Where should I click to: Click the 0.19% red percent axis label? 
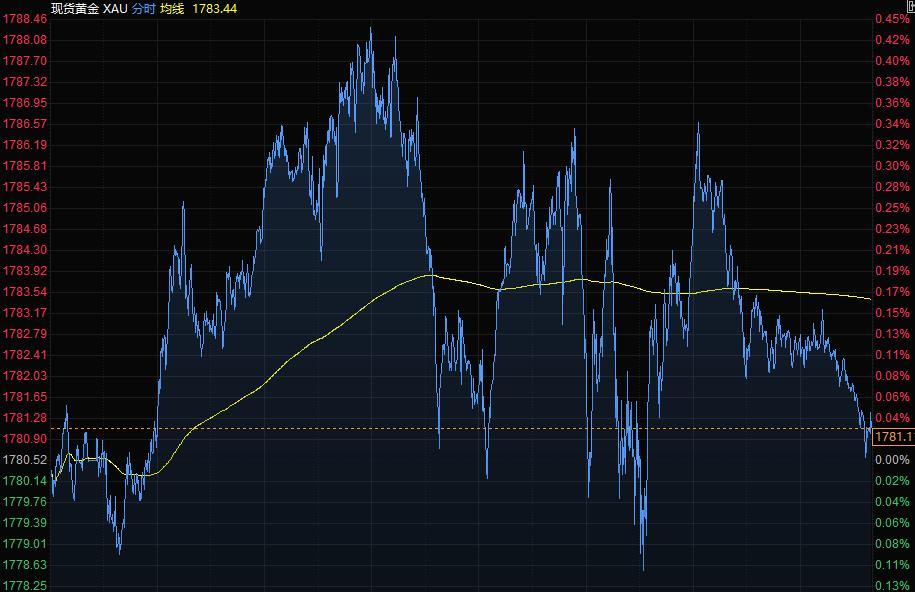tap(892, 271)
